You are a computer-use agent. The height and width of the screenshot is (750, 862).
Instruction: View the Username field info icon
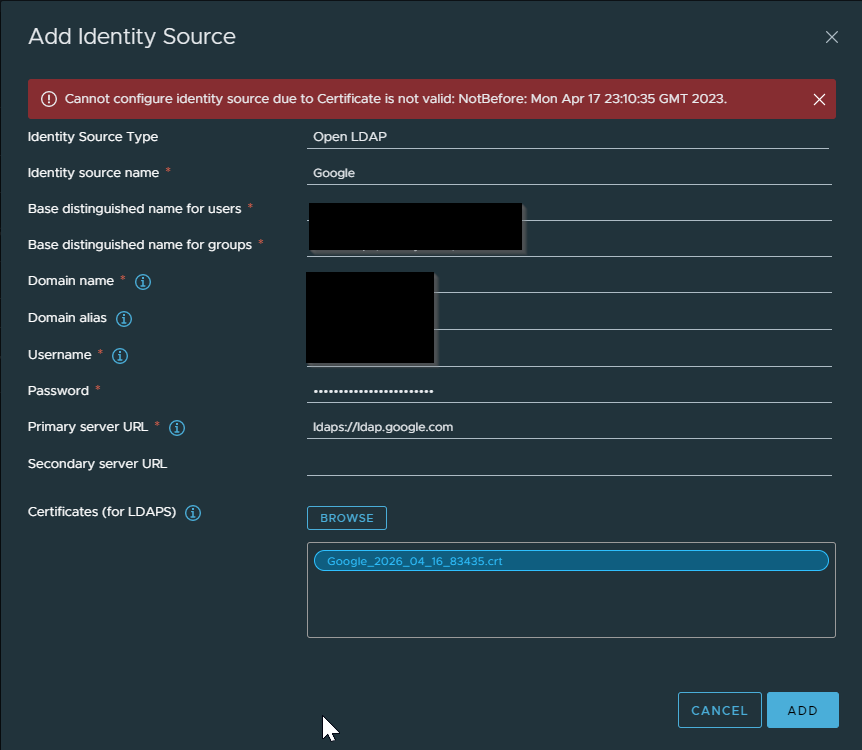119,355
